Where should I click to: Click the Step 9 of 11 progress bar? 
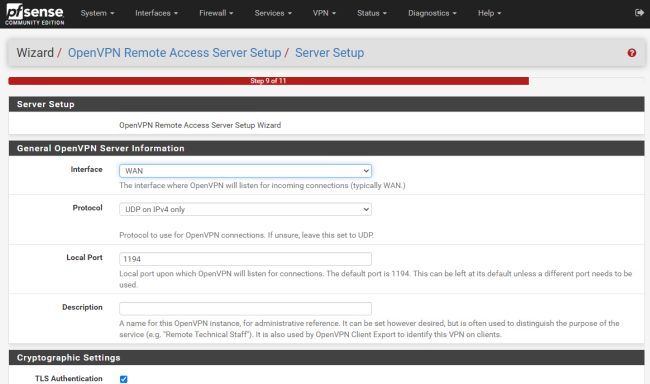coord(268,81)
